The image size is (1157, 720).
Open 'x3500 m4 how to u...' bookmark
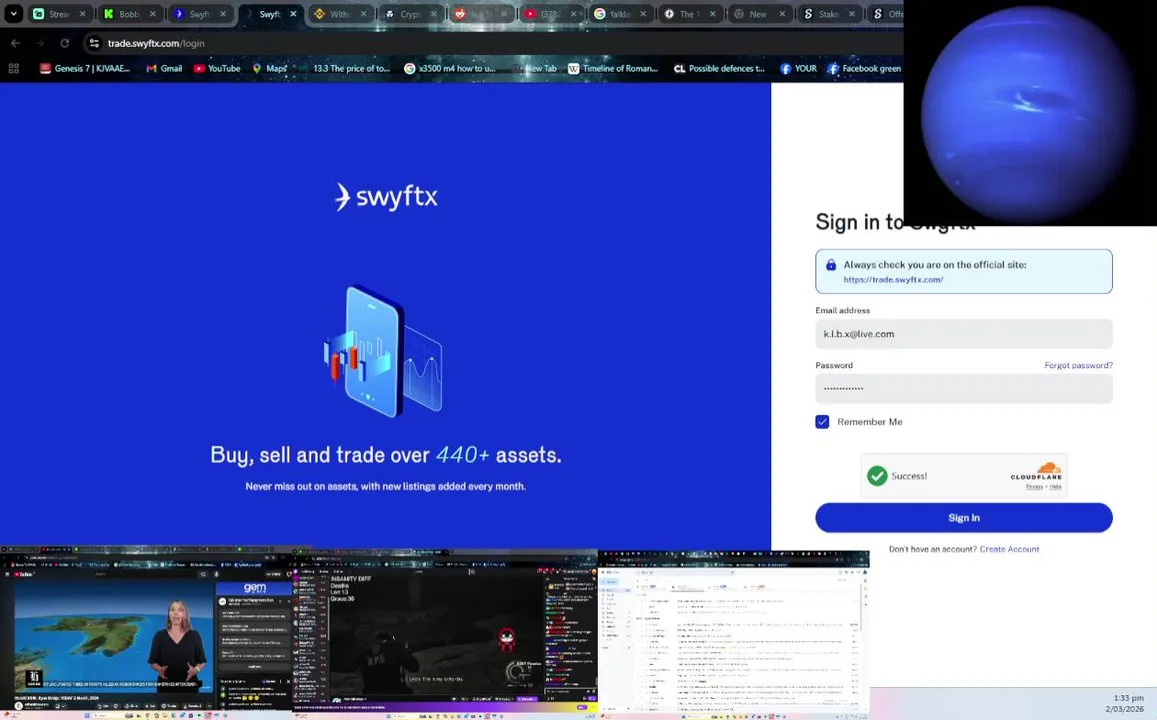point(450,69)
